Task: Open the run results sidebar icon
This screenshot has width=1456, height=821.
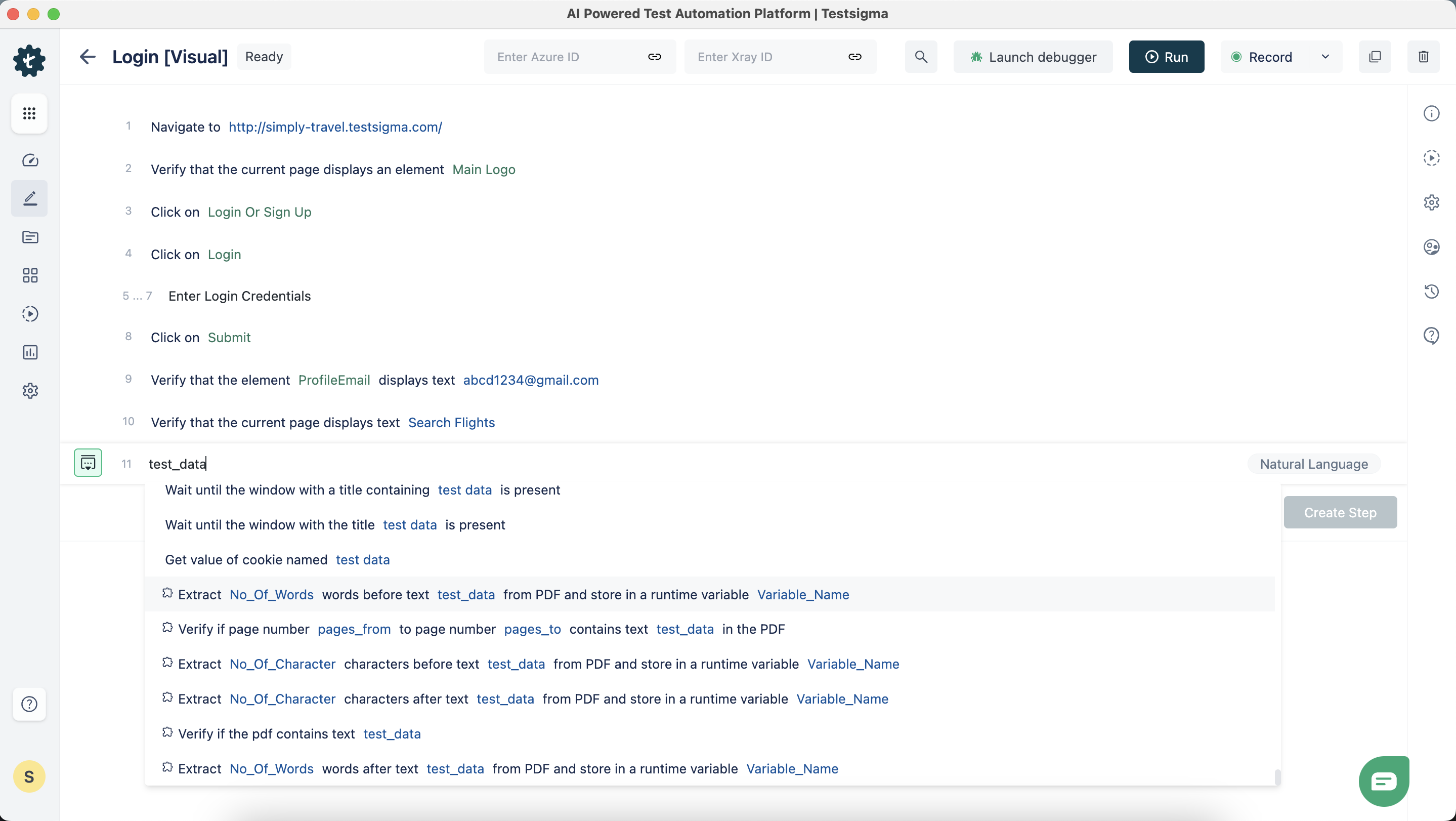Action: click(30, 314)
